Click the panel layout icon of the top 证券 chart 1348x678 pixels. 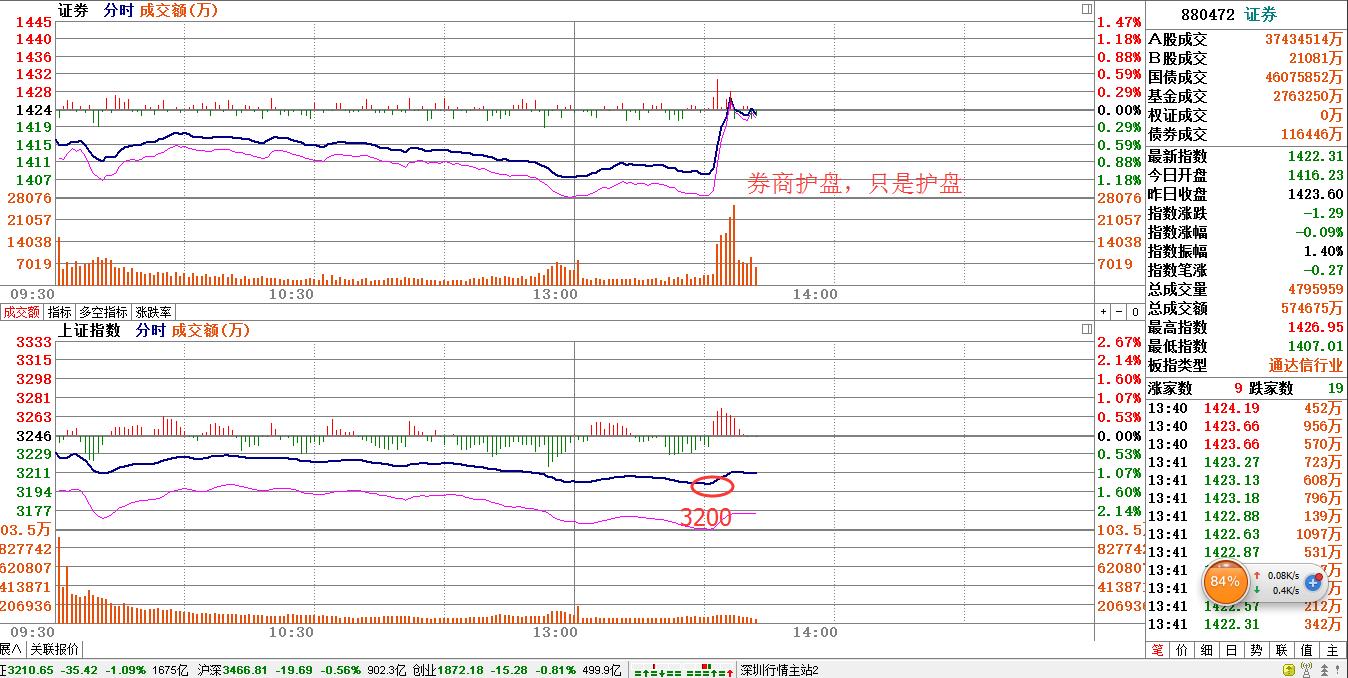(1087, 9)
